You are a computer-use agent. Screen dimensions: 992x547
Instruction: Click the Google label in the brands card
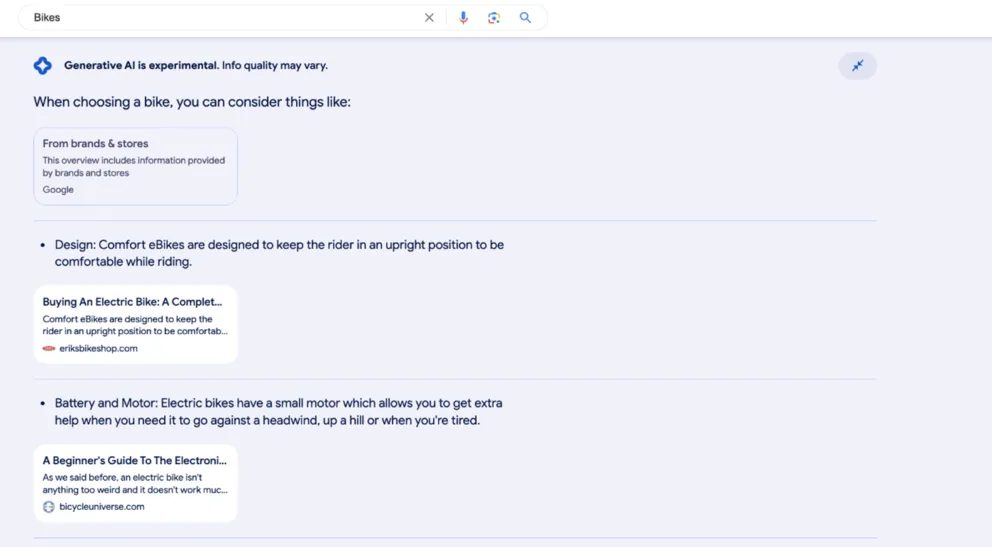[x=58, y=190]
